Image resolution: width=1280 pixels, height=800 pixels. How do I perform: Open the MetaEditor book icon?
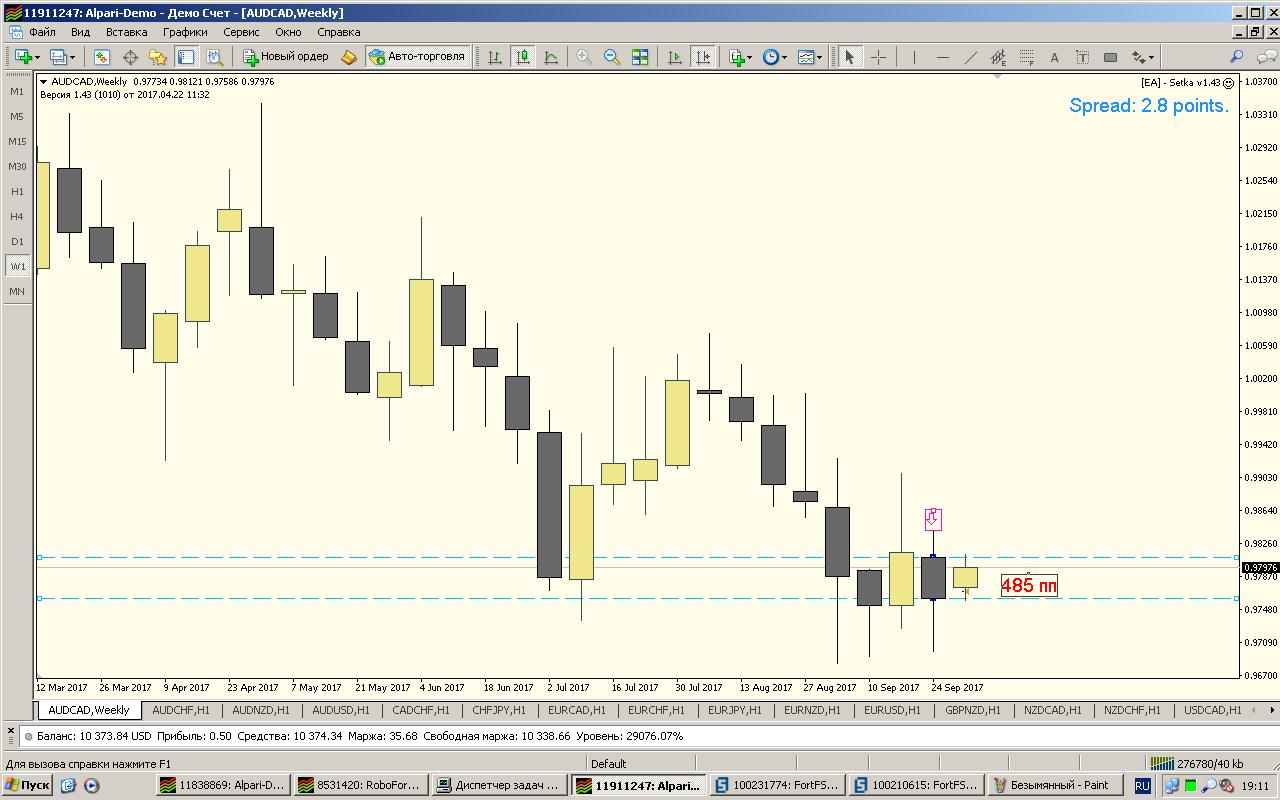pyautogui.click(x=349, y=57)
